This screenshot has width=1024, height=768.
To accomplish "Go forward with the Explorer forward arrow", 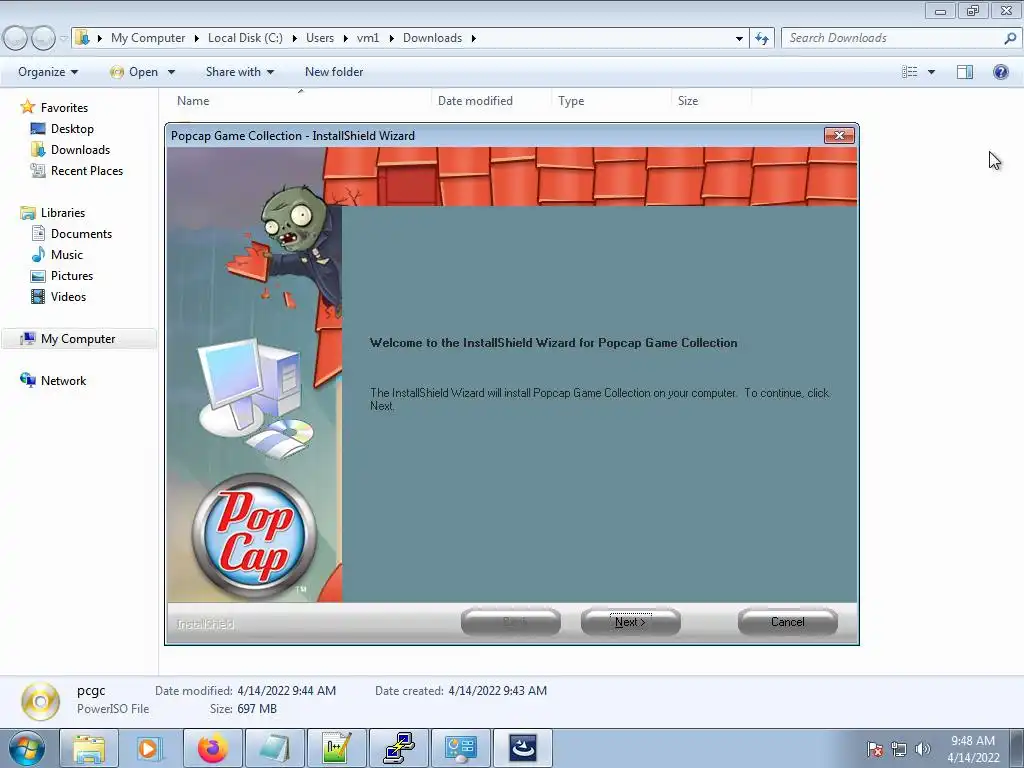I will click(x=43, y=38).
